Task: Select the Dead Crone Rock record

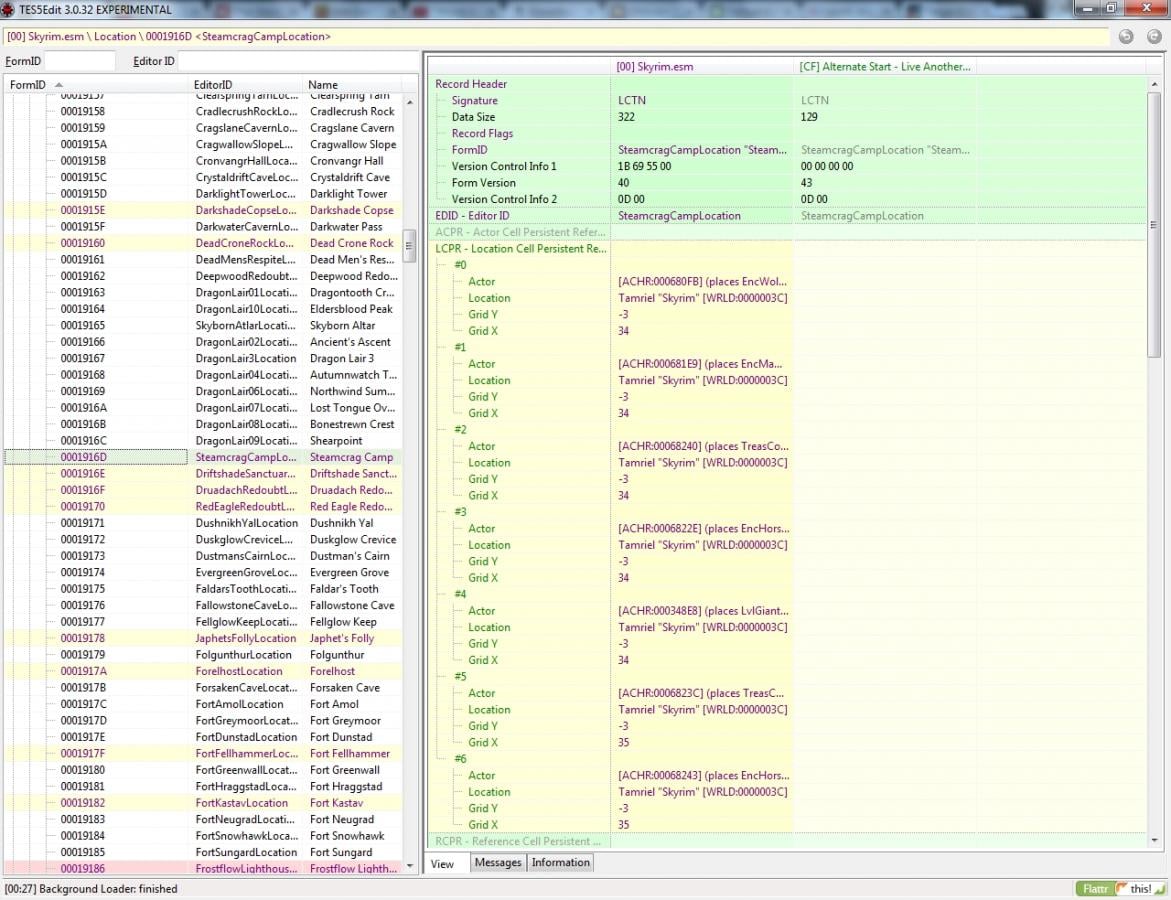Action: click(x=202, y=243)
